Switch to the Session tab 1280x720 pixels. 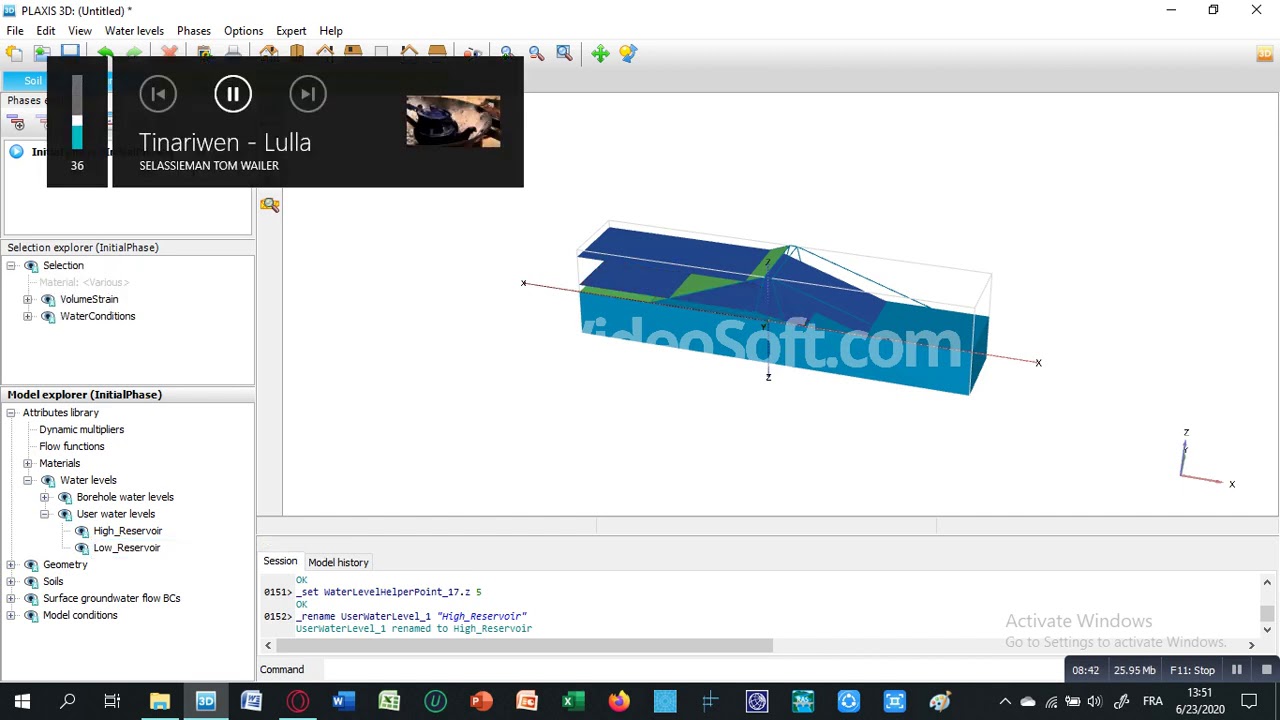pos(280,562)
